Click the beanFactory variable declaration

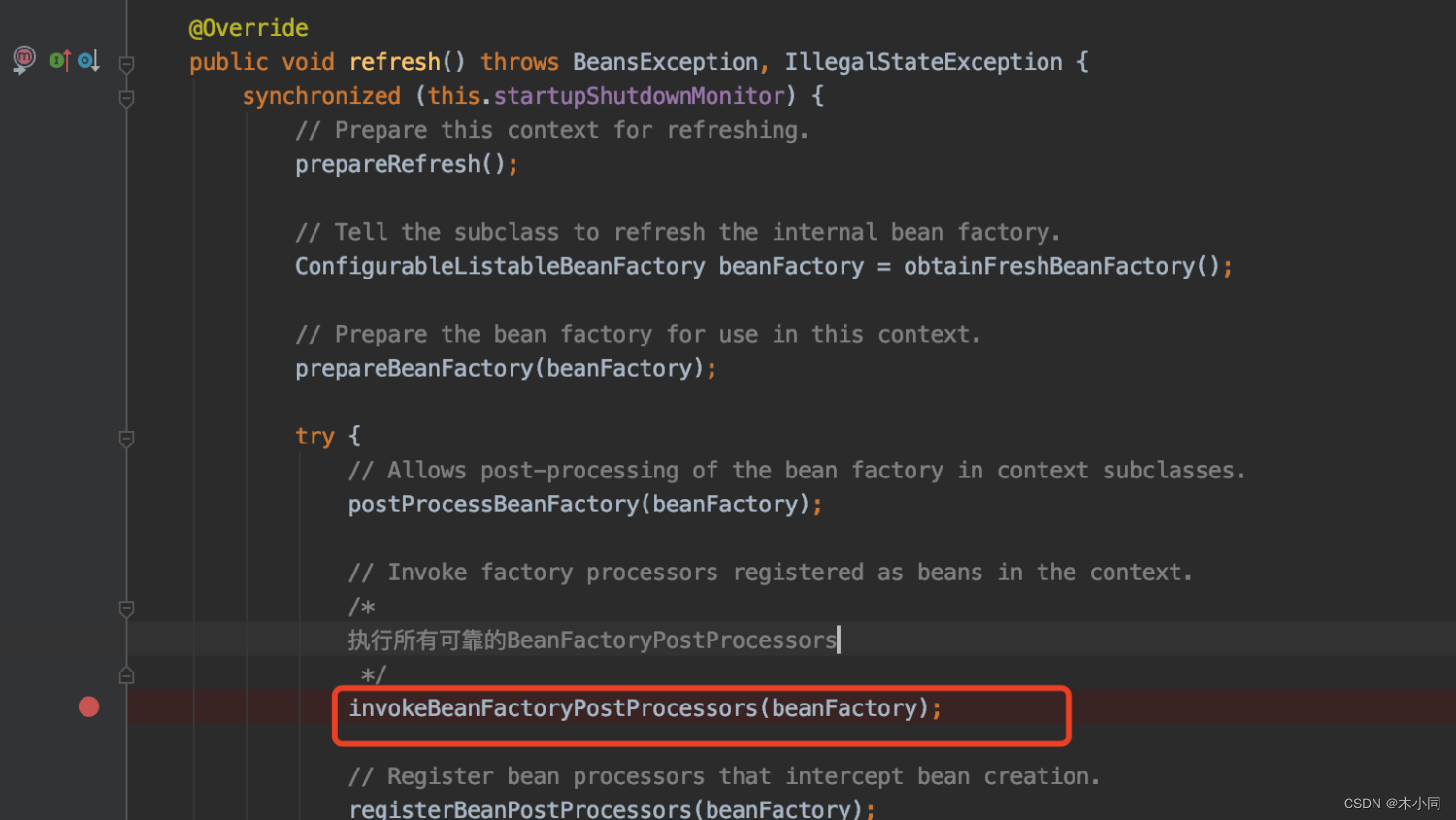click(x=791, y=266)
